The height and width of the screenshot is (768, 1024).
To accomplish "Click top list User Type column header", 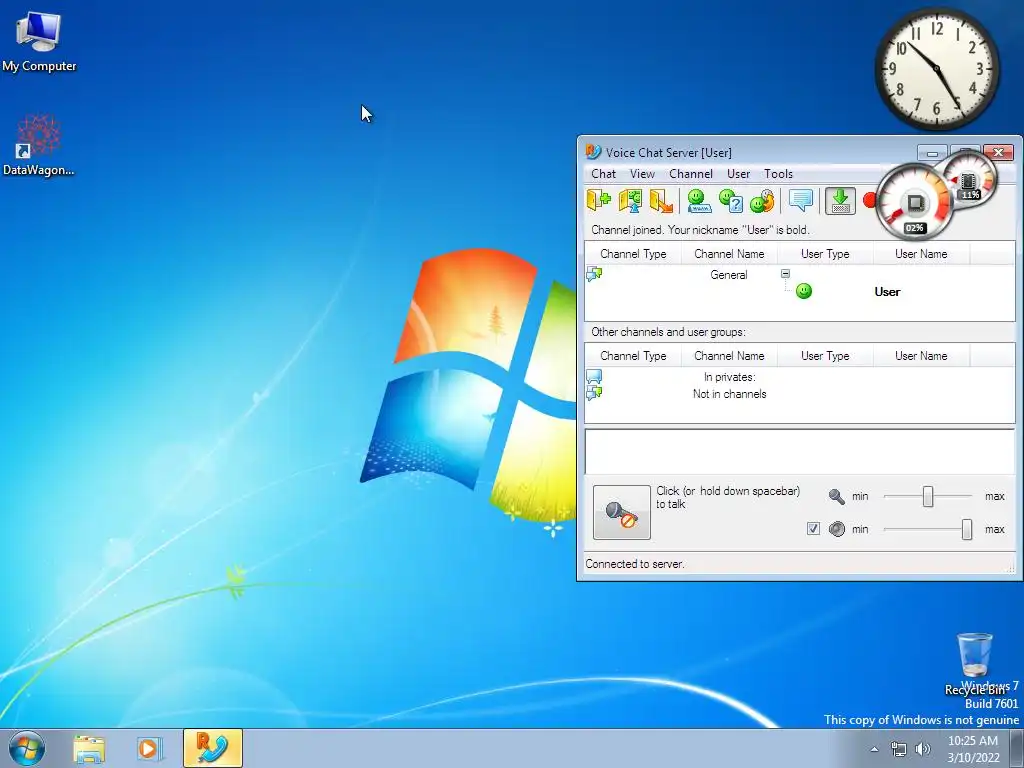I will [825, 254].
